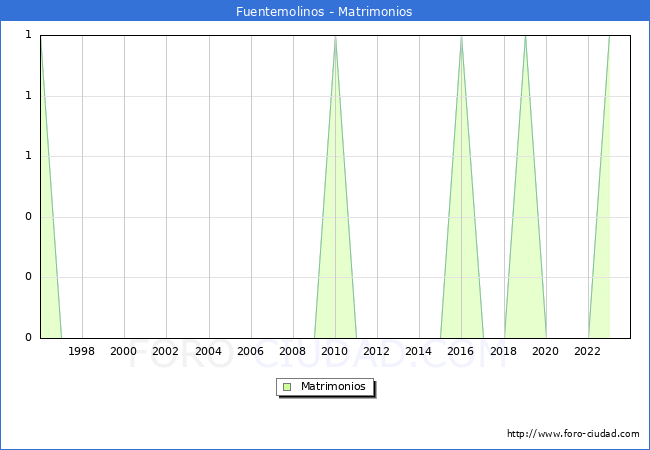Select the 2000 x-axis label
Image resolution: width=650 pixels, height=450 pixels.
coord(124,351)
